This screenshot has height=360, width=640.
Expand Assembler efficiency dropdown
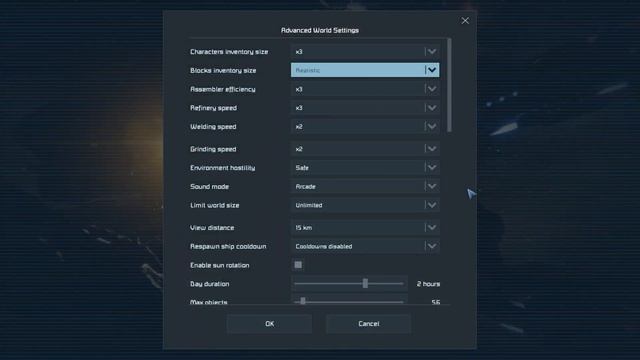pos(365,89)
